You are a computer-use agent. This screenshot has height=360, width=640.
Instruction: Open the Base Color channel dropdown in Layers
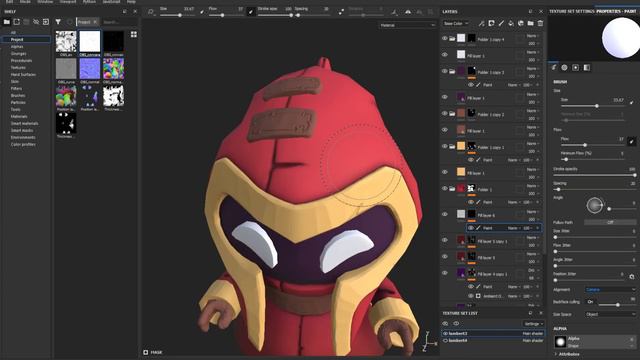point(456,24)
